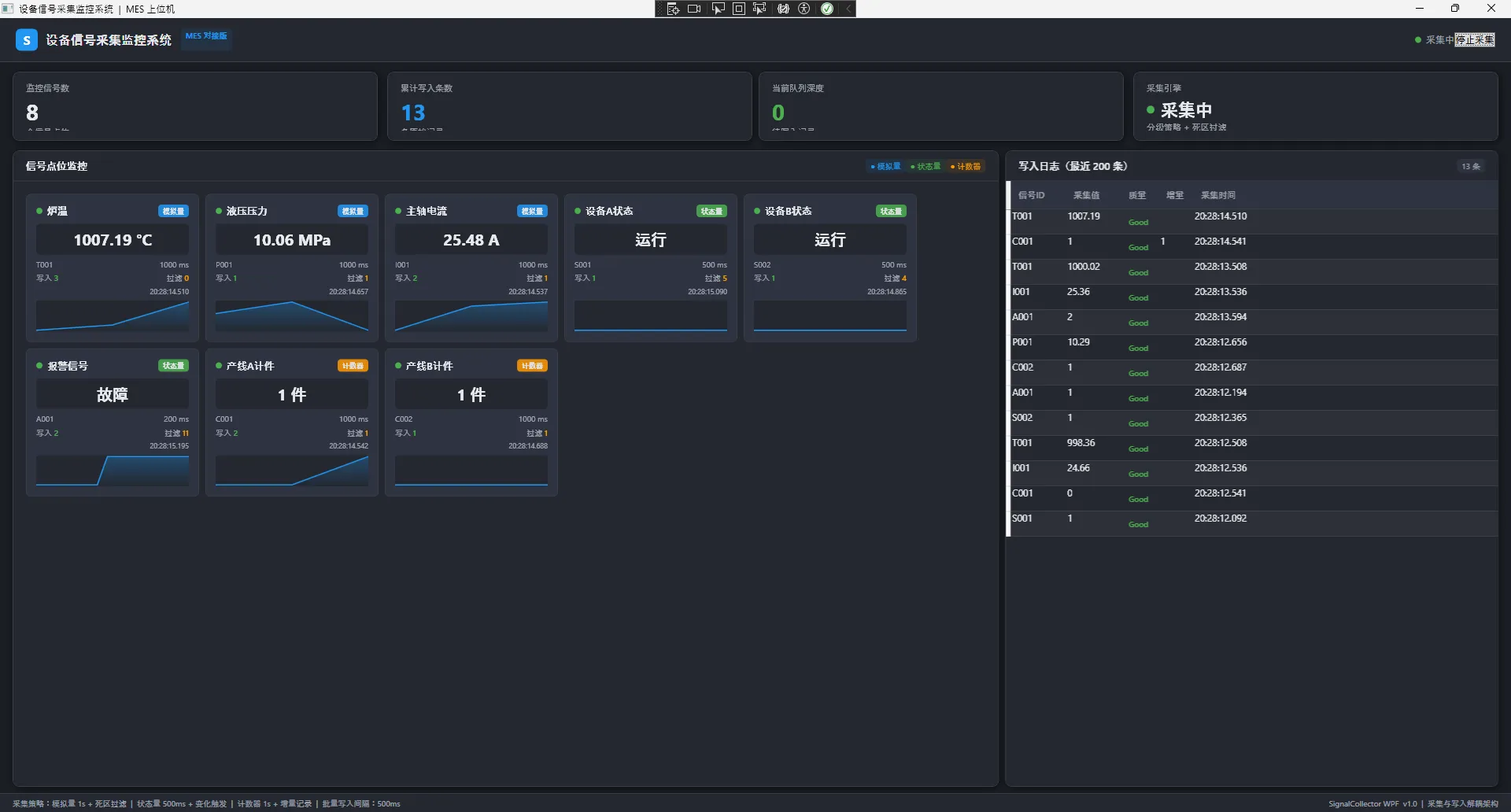Click the 停止采集 stop collection button
The image size is (1511, 812).
(x=1474, y=40)
